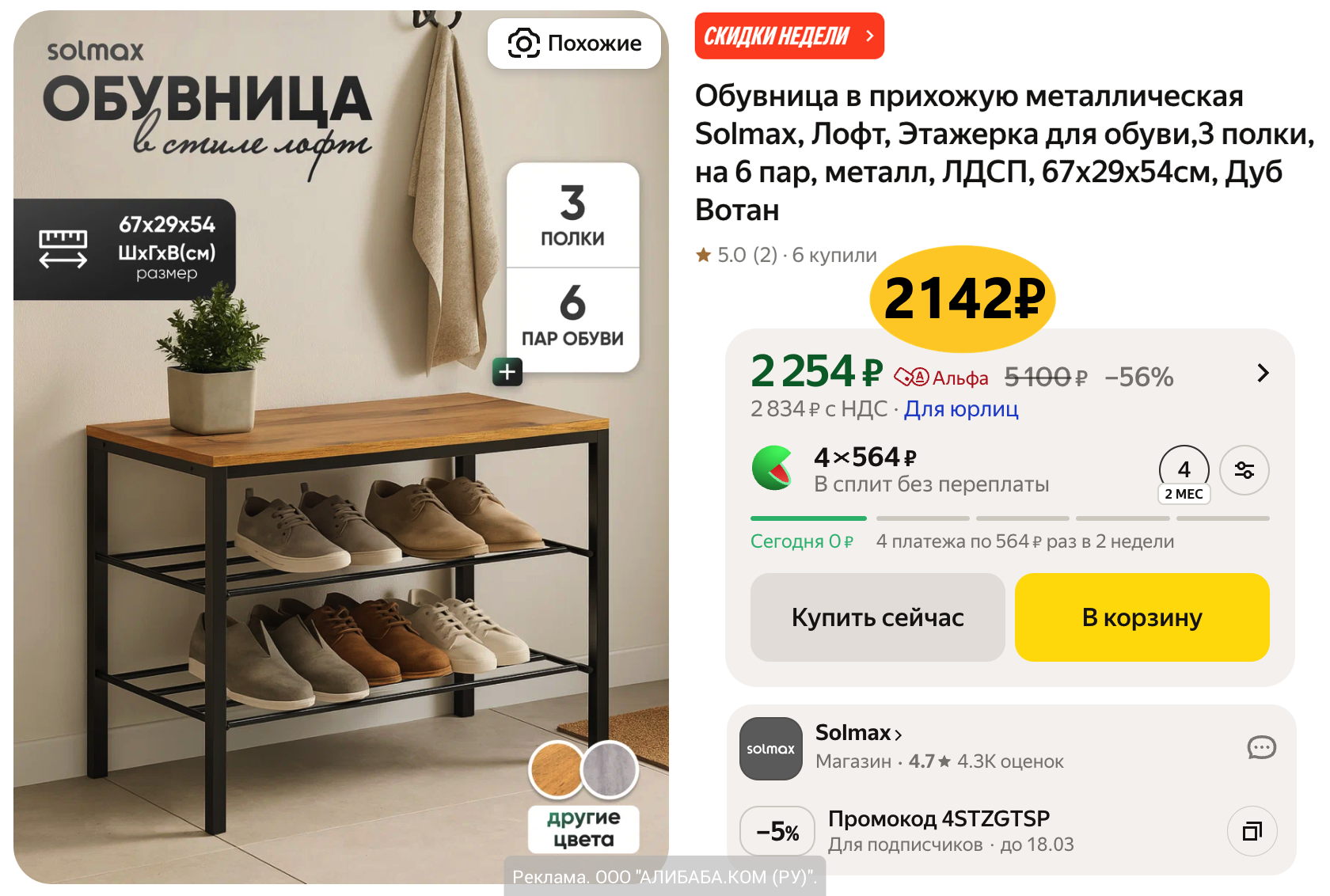This screenshot has width=1330, height=896.
Task: Click the Solmax store logo
Action: 770,749
